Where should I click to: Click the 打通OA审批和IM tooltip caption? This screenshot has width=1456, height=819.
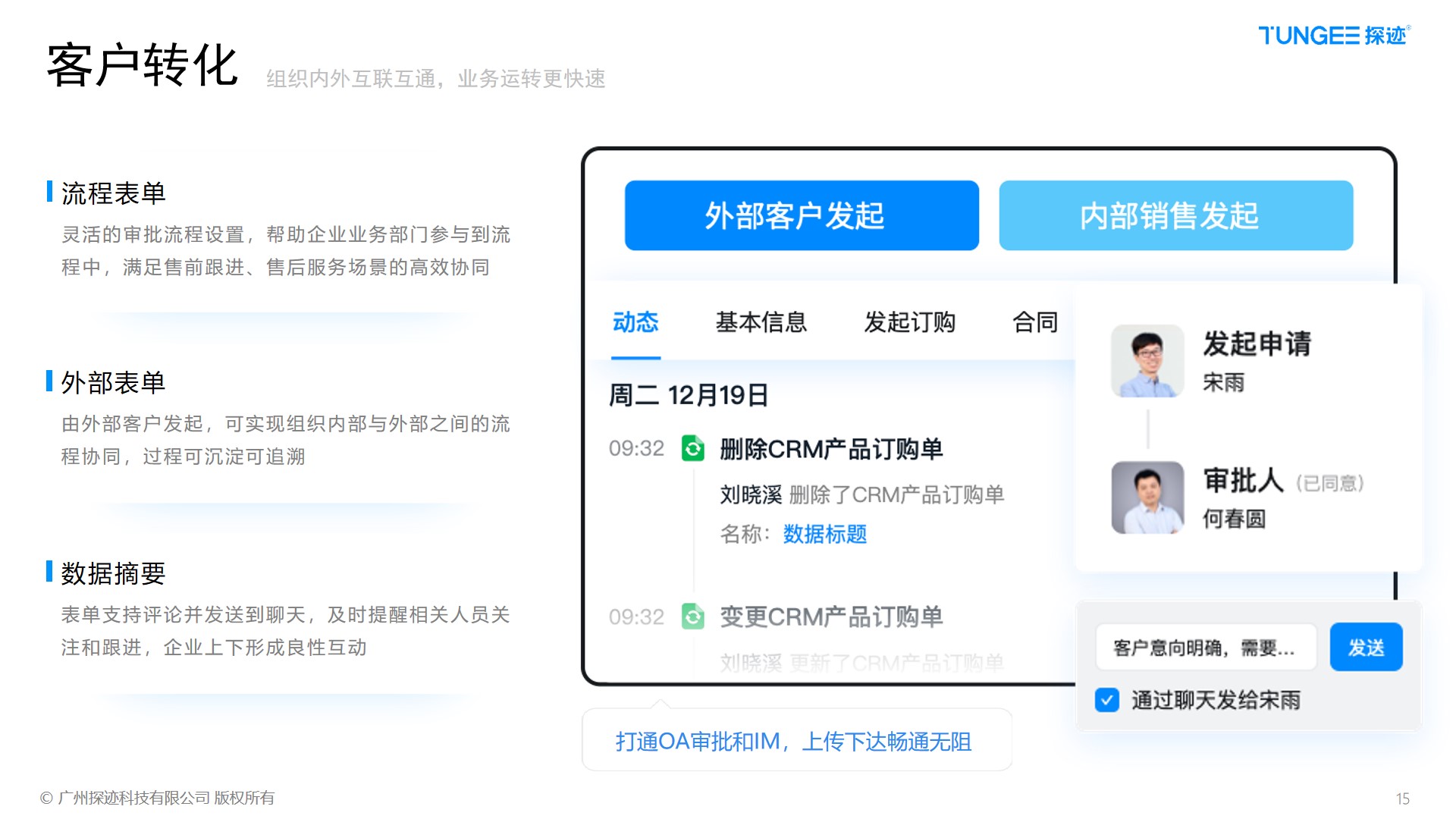(x=793, y=741)
